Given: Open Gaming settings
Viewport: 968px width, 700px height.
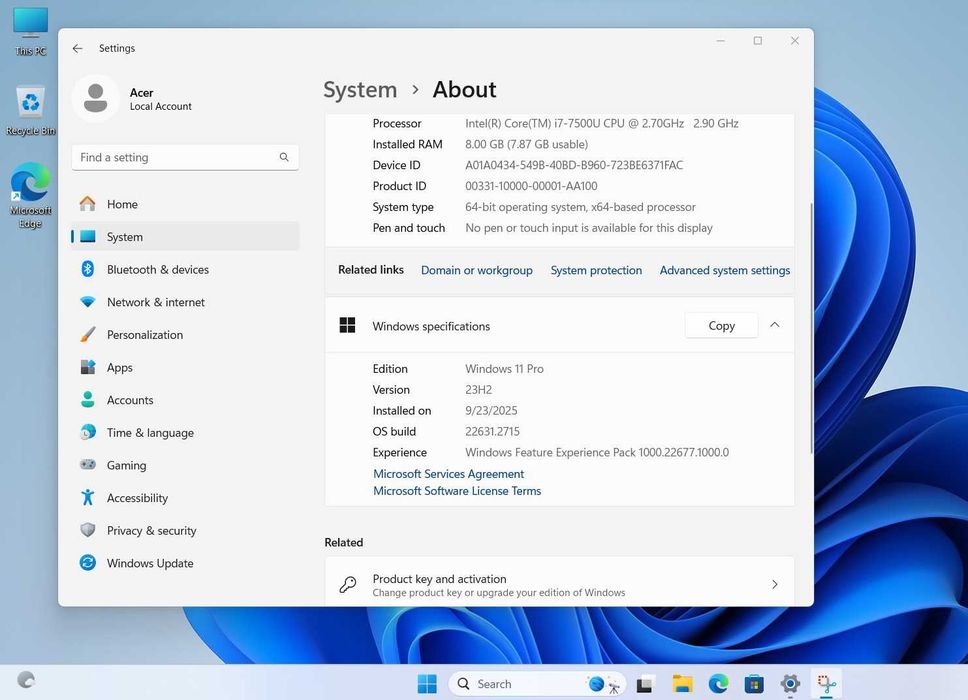Looking at the screenshot, I should click(x=185, y=465).
